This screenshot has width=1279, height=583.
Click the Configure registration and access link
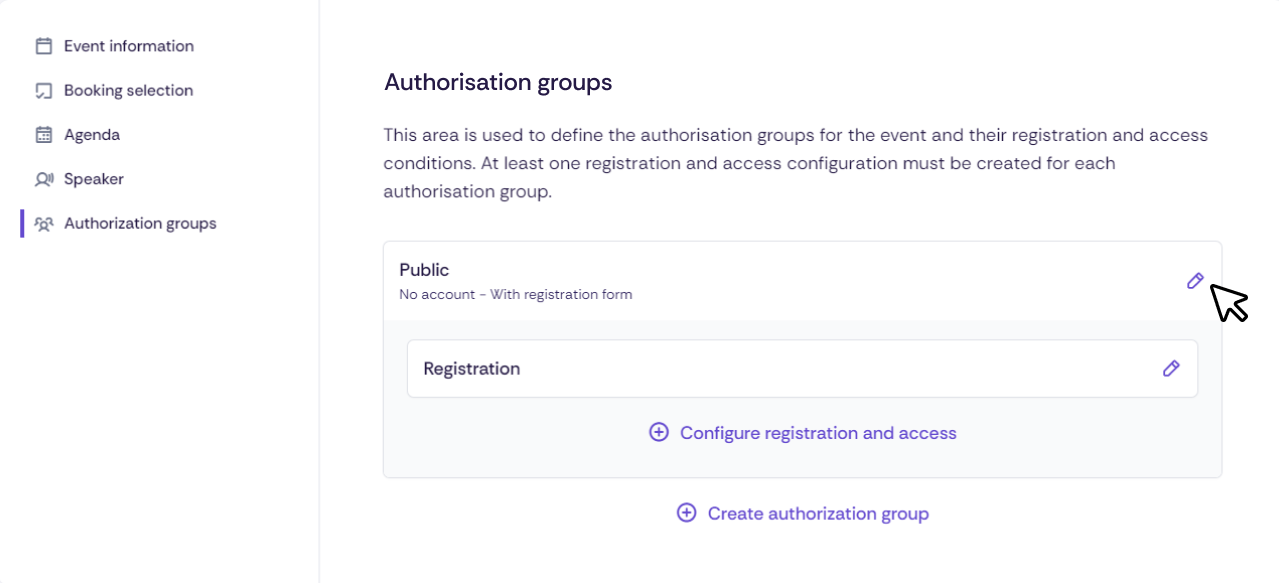[817, 432]
